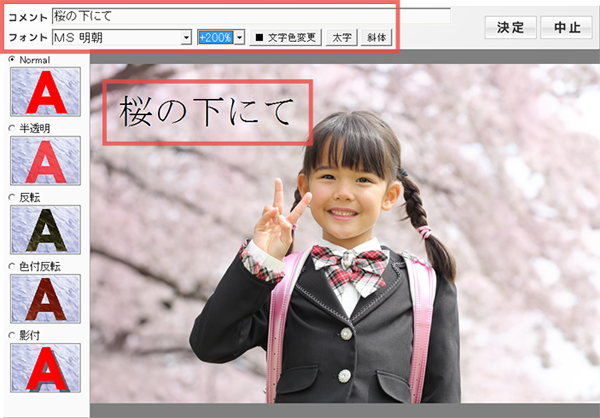Toggle 斜体 italic style

(x=376, y=37)
